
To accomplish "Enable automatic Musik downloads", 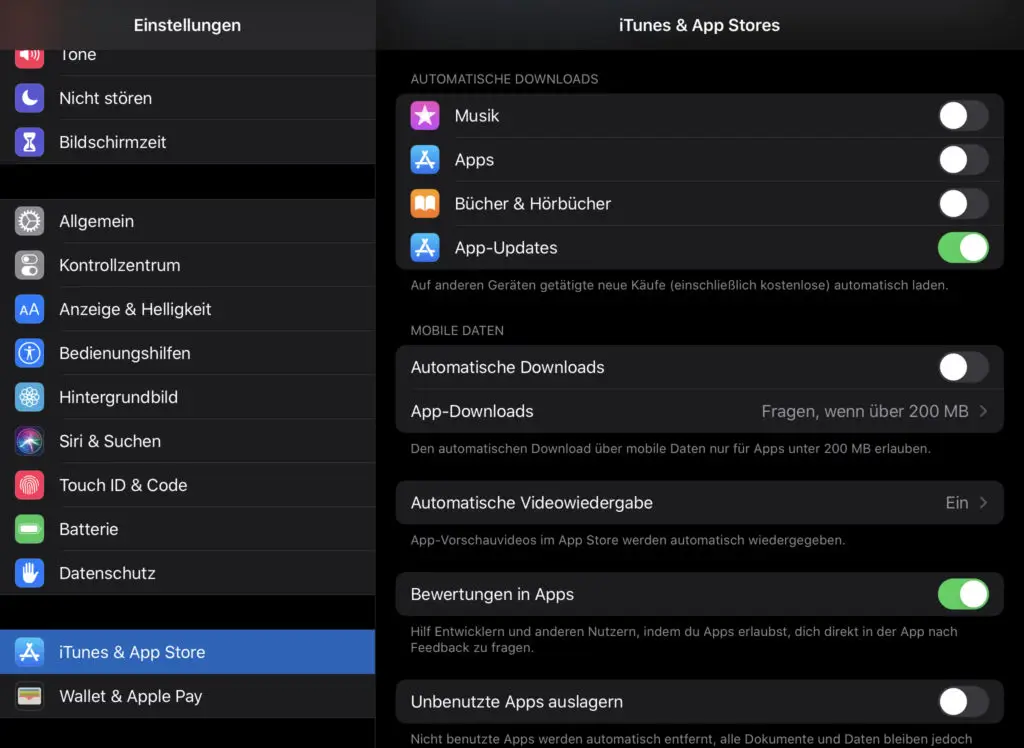I will [962, 115].
